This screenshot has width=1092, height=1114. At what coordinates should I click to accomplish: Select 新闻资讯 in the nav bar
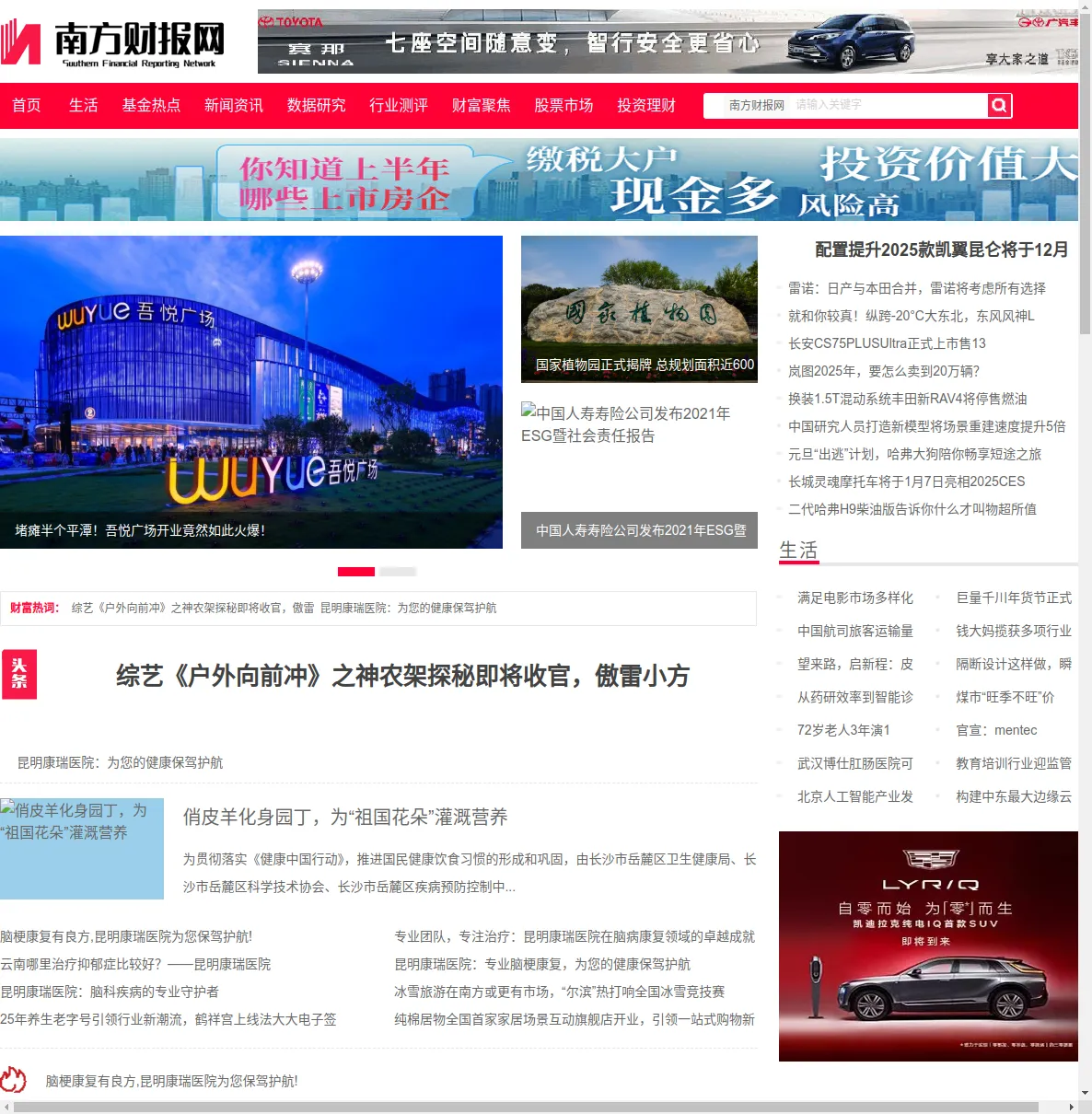point(234,106)
